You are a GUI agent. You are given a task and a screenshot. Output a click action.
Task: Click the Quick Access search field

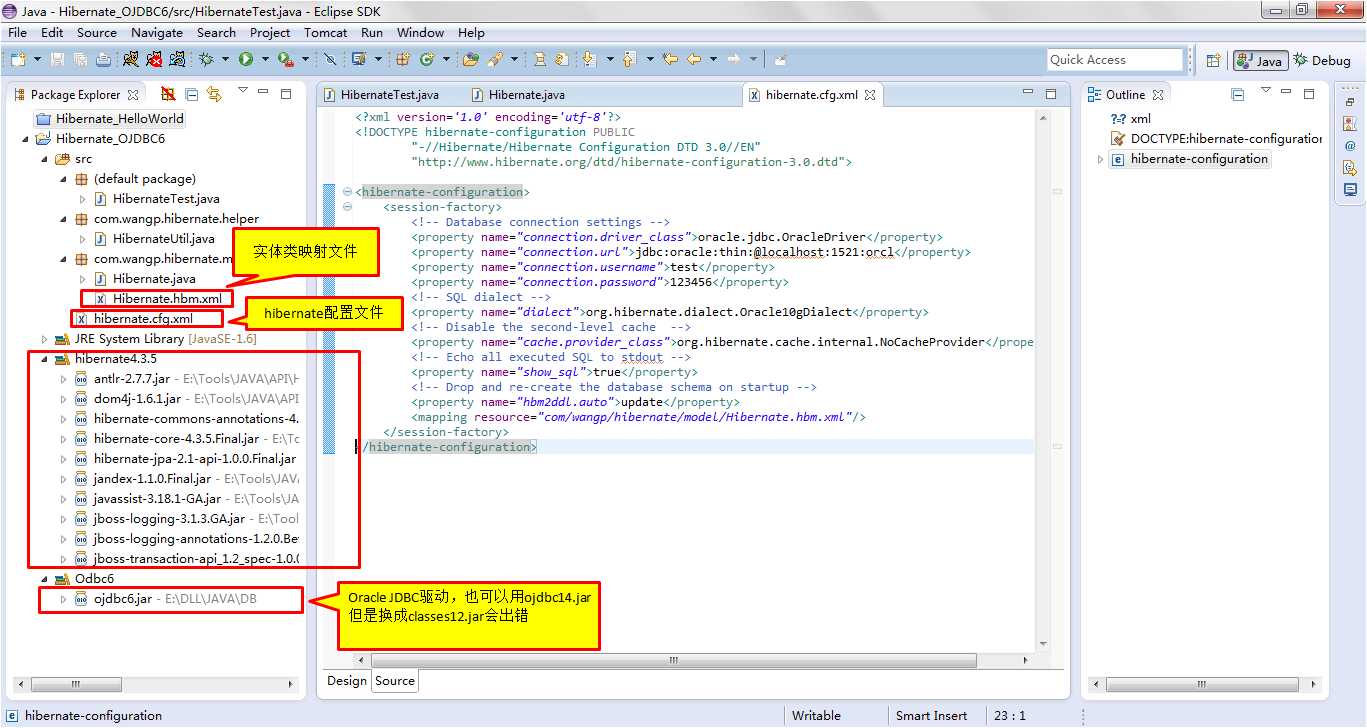point(1115,60)
